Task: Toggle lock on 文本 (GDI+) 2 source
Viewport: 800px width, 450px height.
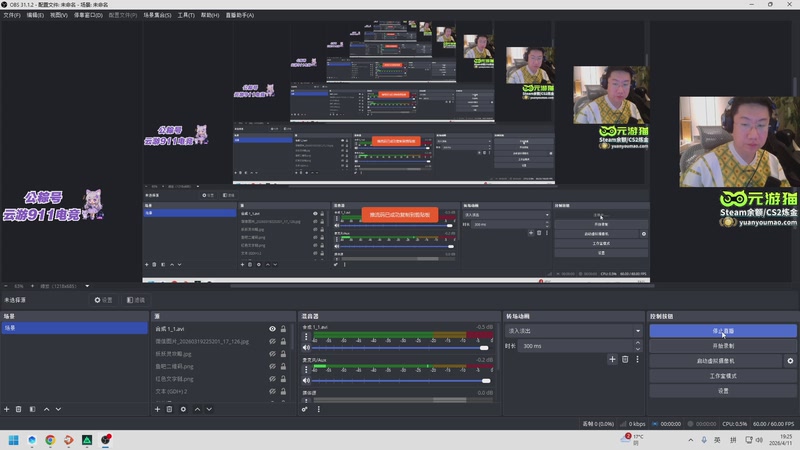Action: (283, 391)
